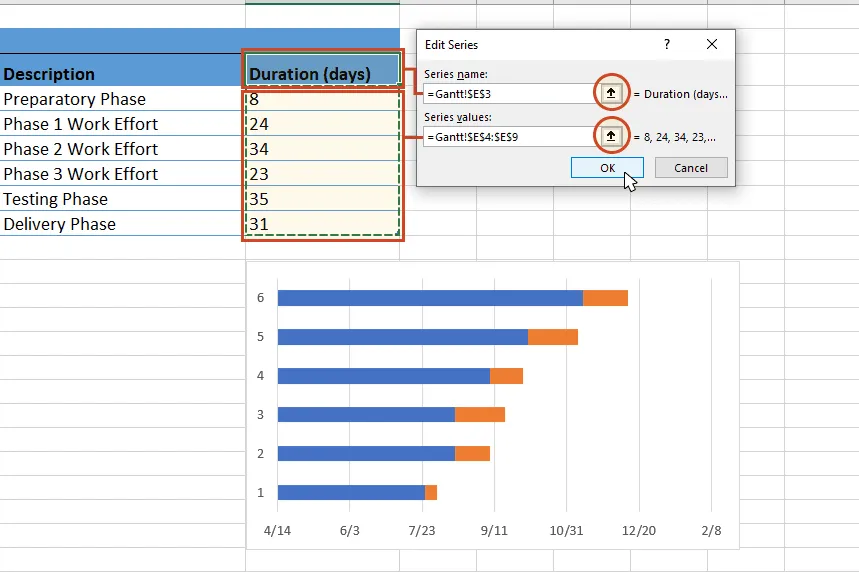The height and width of the screenshot is (572, 859).
Task: Click the blue bar segment in row 1
Action: (x=350, y=492)
